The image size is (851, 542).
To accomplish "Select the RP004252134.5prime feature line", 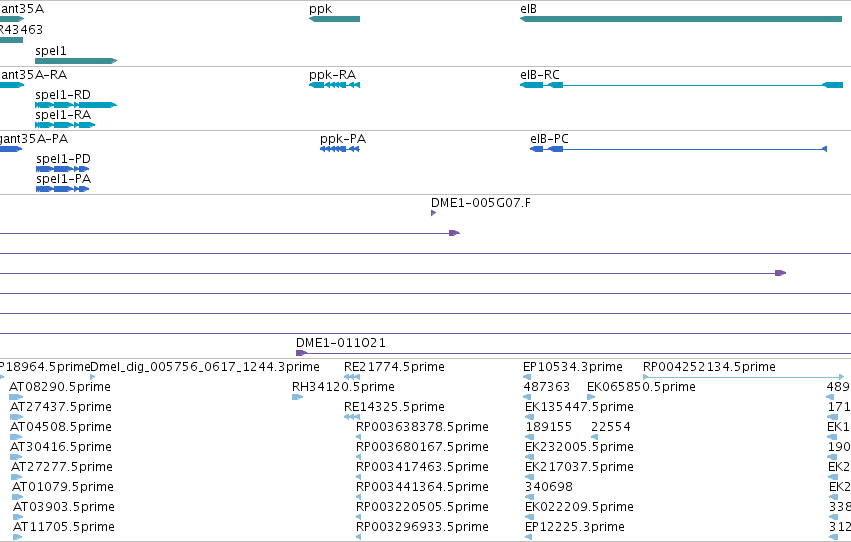I will (744, 377).
